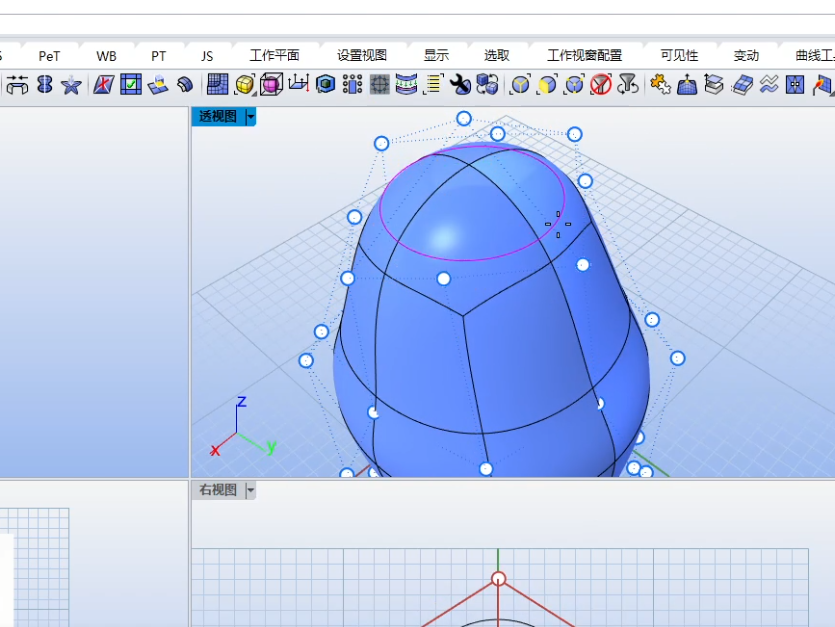Open the 透视图 viewport dropdown arrow

coord(251,116)
